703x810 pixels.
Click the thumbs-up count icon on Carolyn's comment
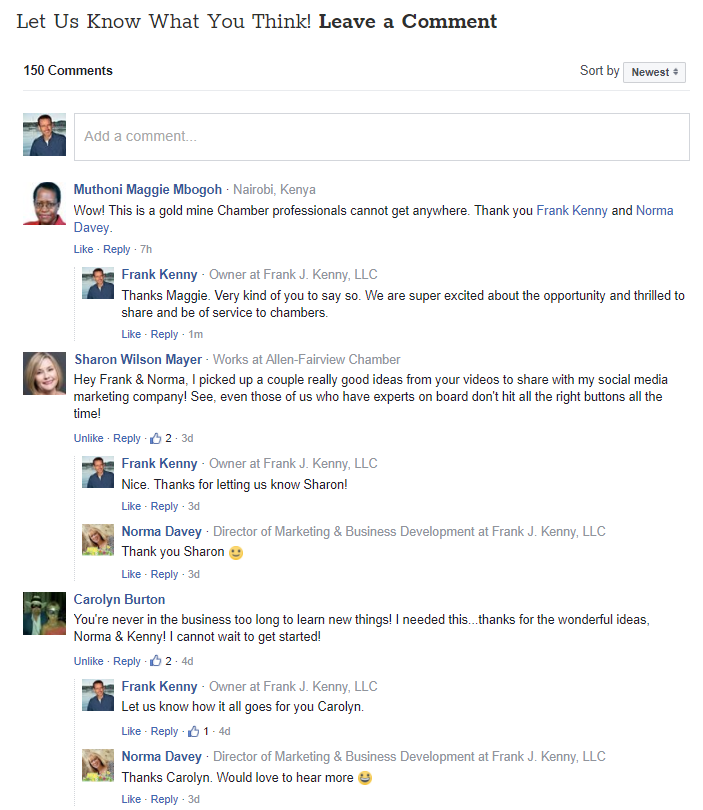coord(155,661)
